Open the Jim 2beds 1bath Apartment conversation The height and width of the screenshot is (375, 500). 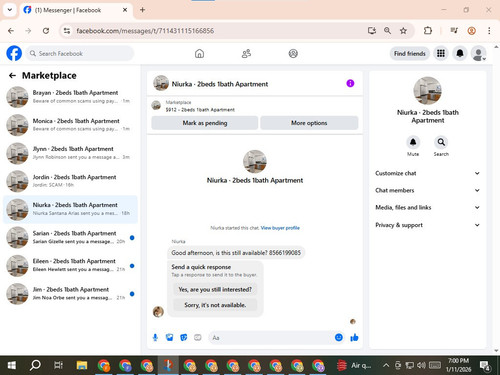click(70, 294)
